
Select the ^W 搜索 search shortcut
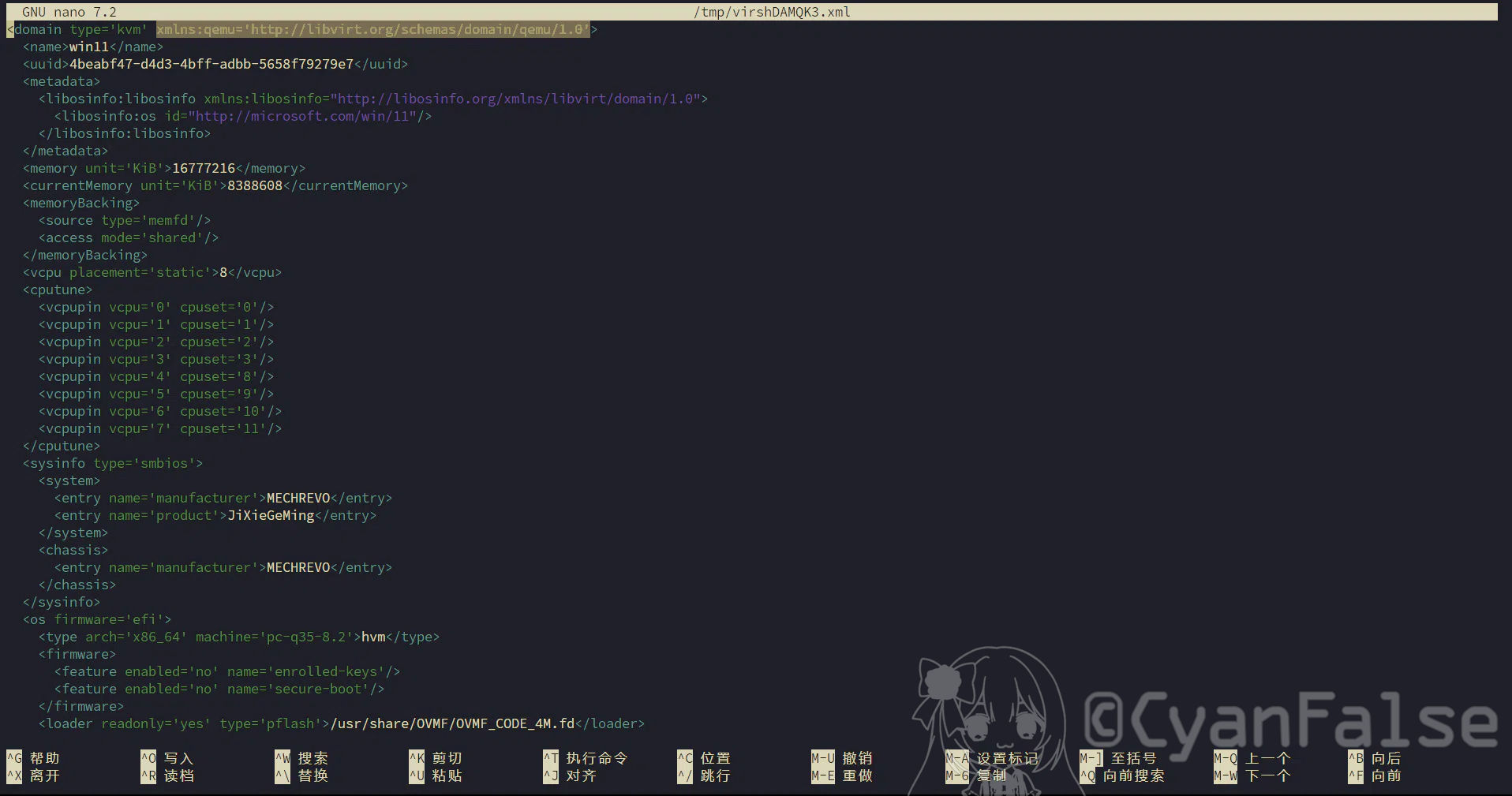301,758
